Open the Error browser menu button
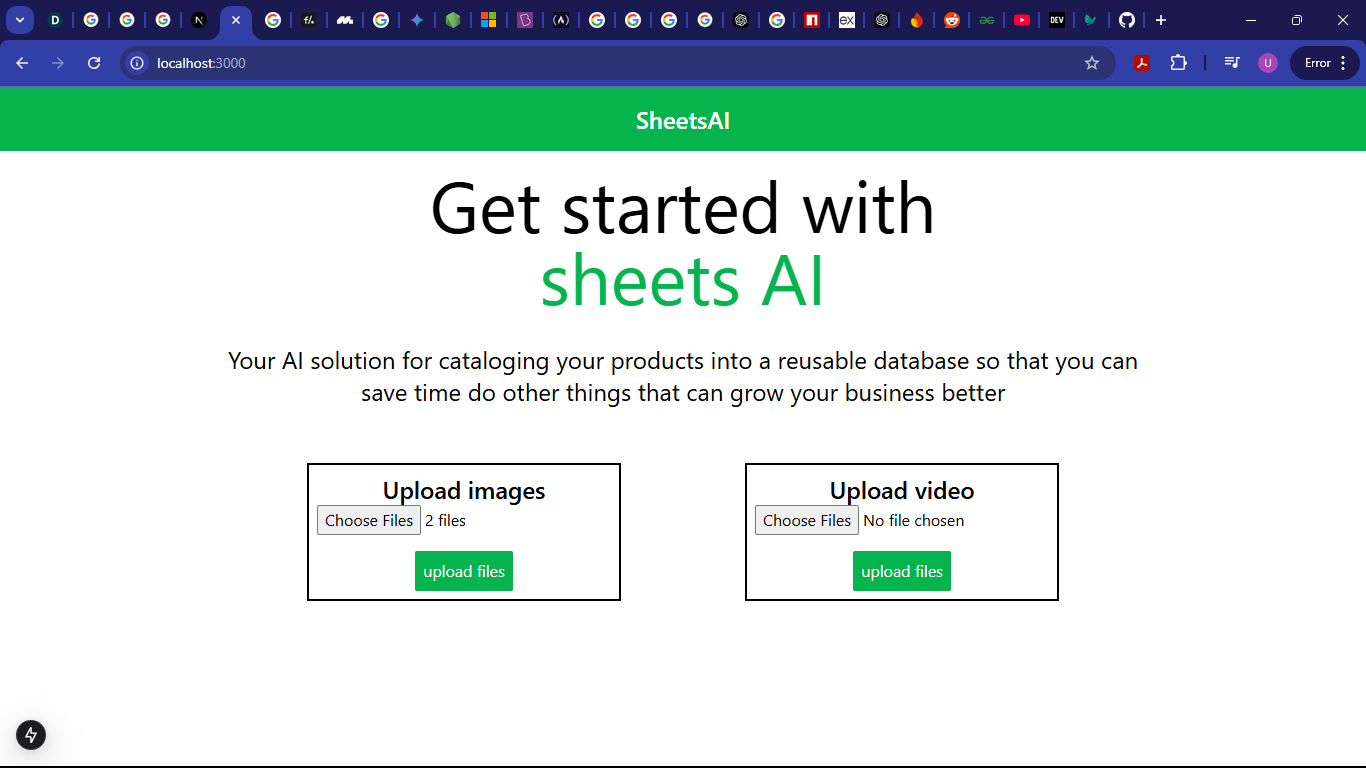Viewport: 1366px width, 768px height. tap(1325, 63)
